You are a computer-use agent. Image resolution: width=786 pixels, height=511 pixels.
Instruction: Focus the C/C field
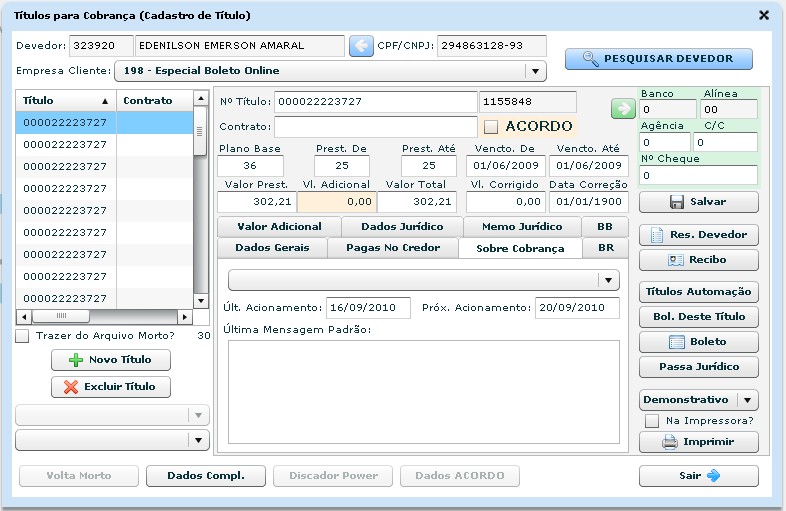(725, 142)
